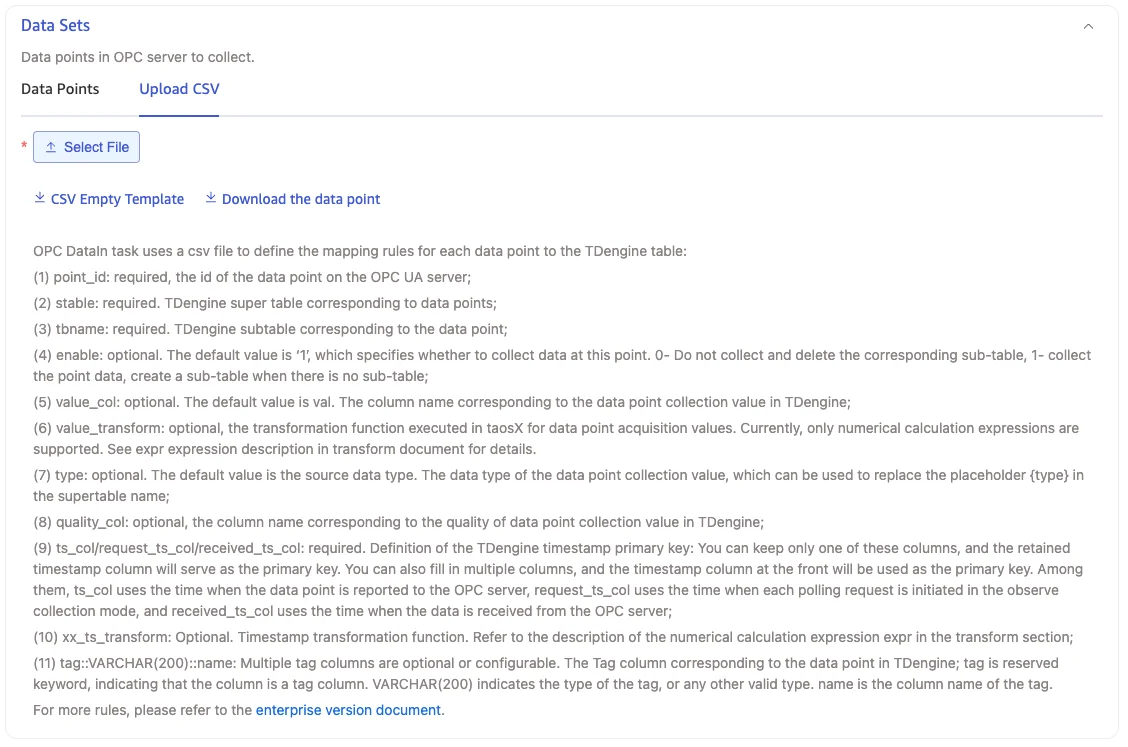Screen dimensions: 1128x747
Task: Click the stable super table rule line
Action: click(x=265, y=303)
